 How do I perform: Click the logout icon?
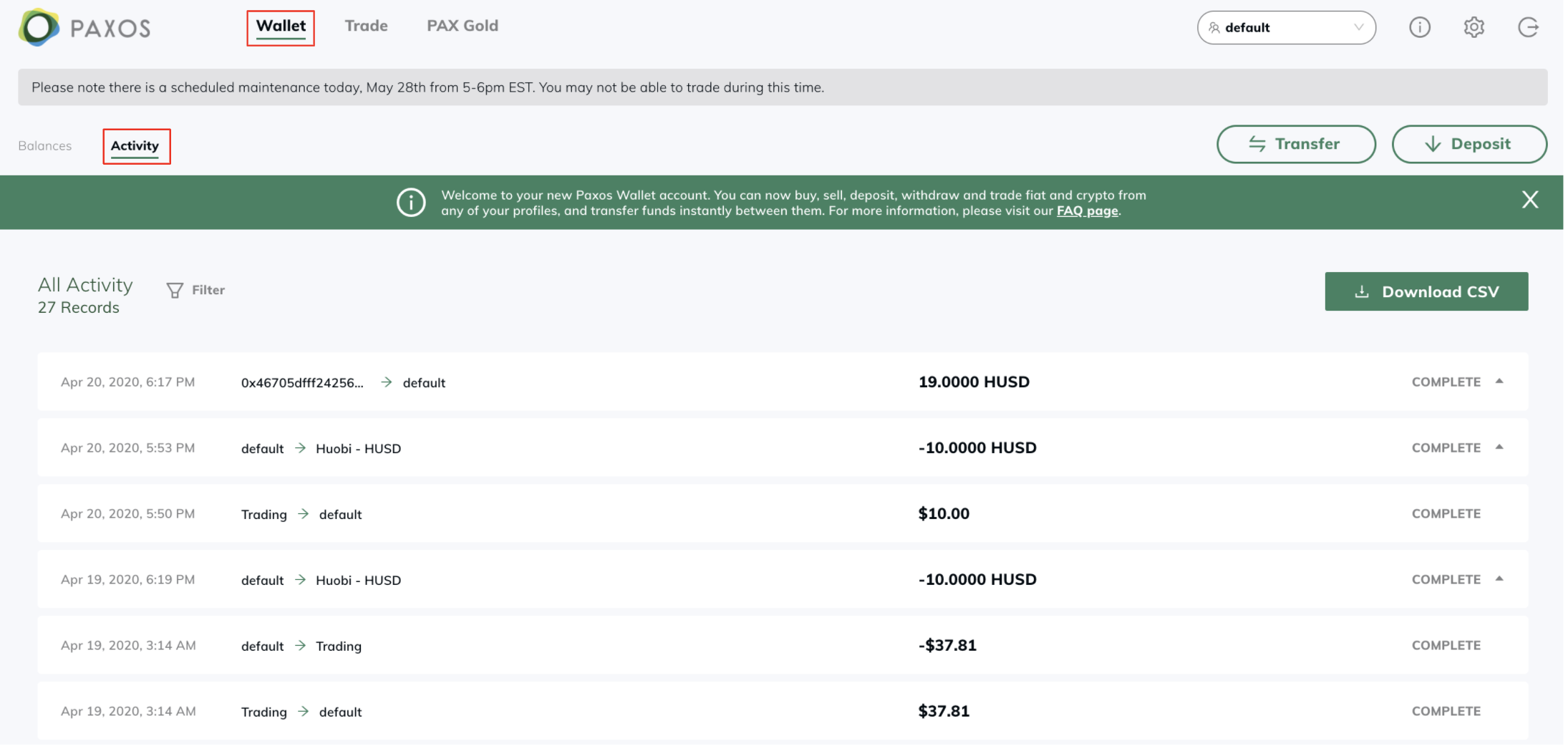[1528, 27]
